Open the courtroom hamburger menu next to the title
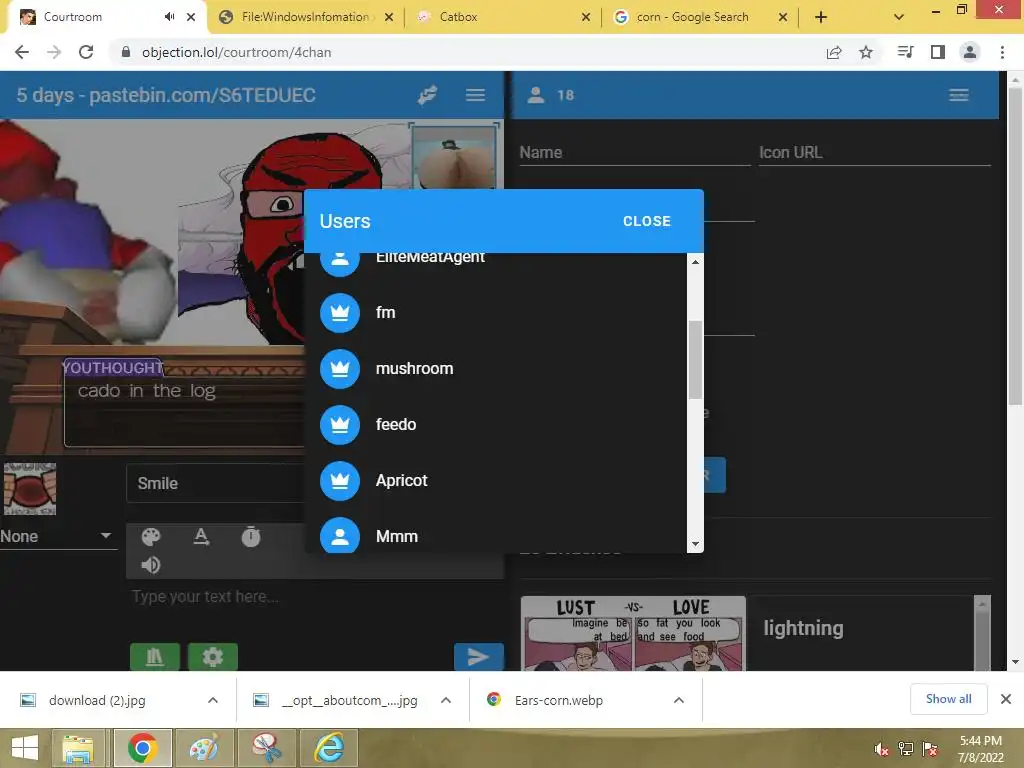 pyautogui.click(x=475, y=95)
